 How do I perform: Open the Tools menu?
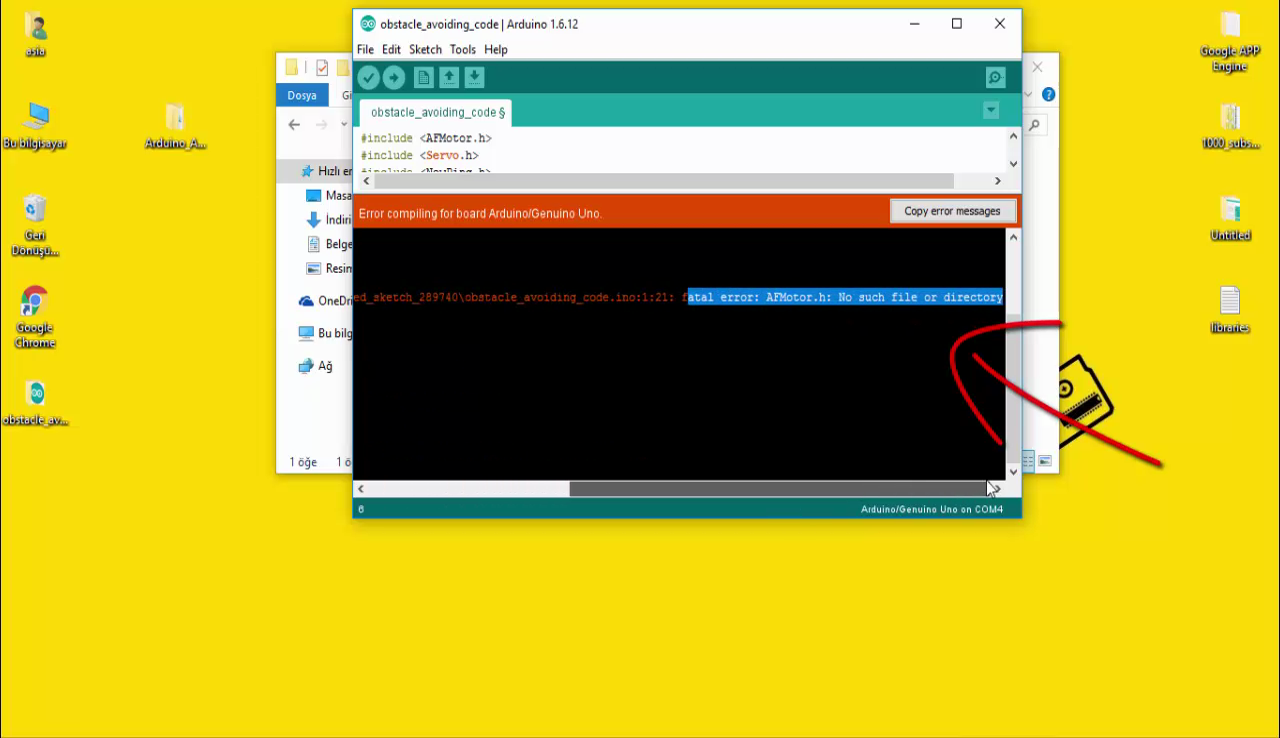click(463, 49)
